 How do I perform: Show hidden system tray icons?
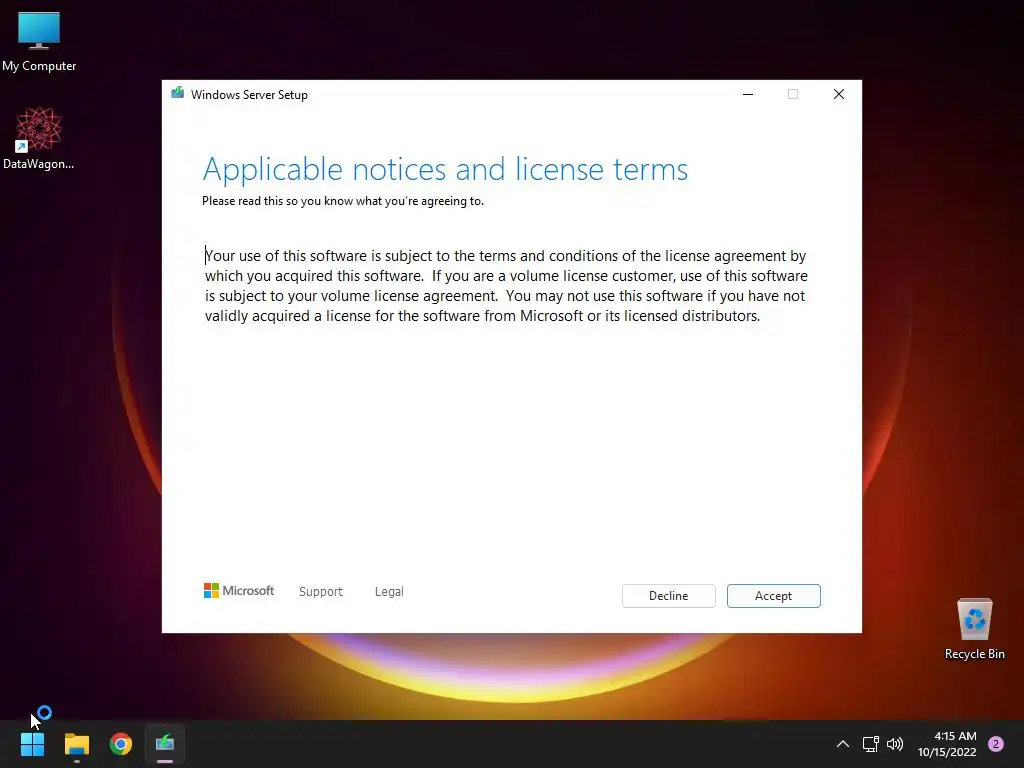843,744
